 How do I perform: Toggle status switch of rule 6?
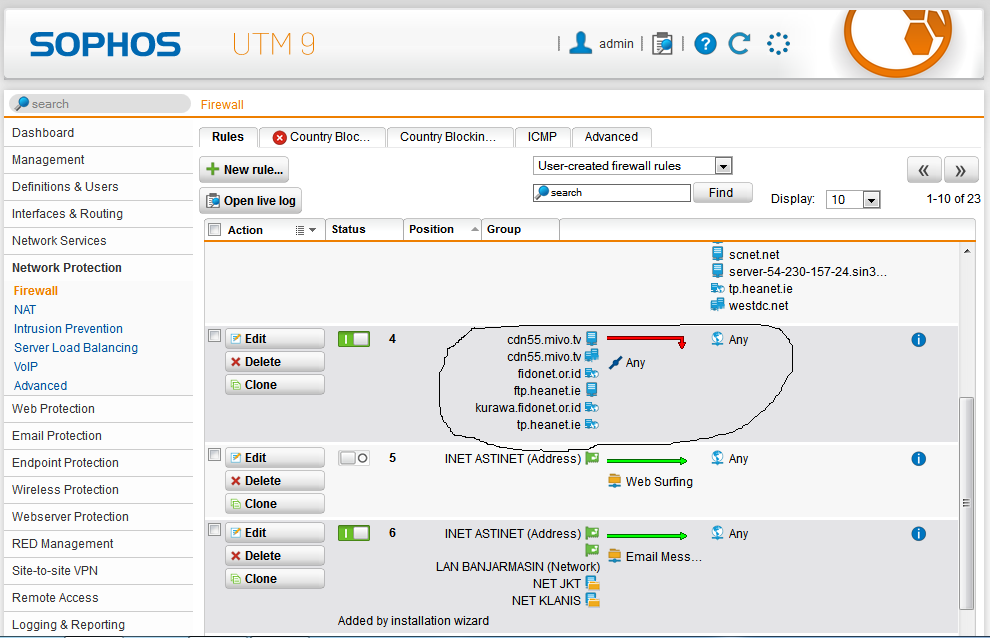(354, 533)
